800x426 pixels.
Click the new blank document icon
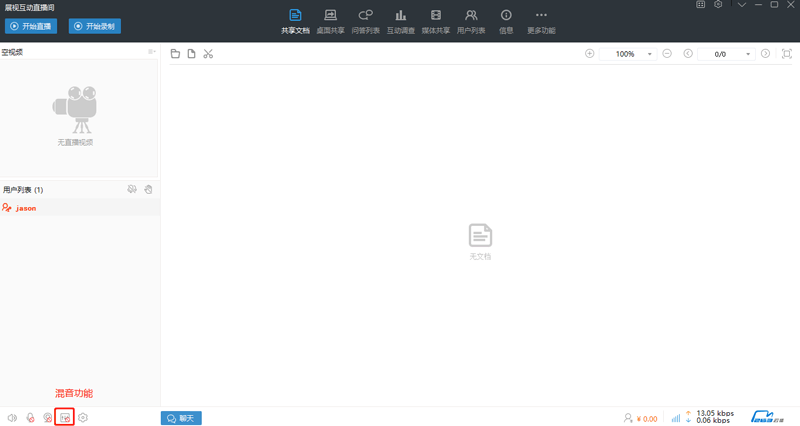(x=191, y=54)
